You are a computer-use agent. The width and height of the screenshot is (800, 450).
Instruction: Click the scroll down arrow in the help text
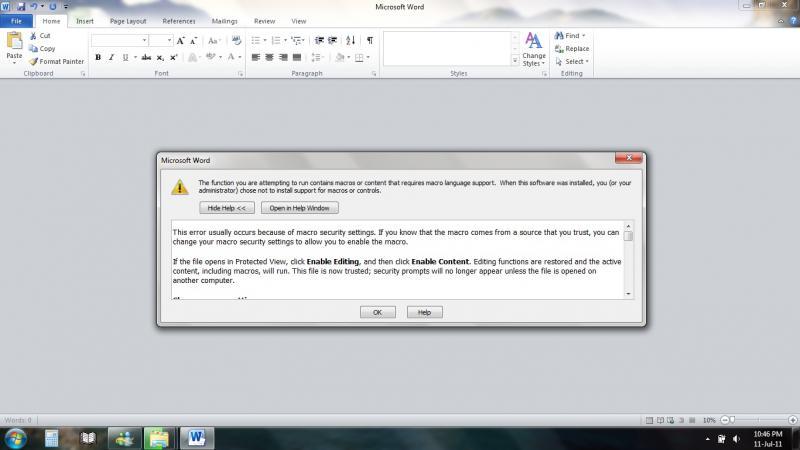tap(628, 294)
